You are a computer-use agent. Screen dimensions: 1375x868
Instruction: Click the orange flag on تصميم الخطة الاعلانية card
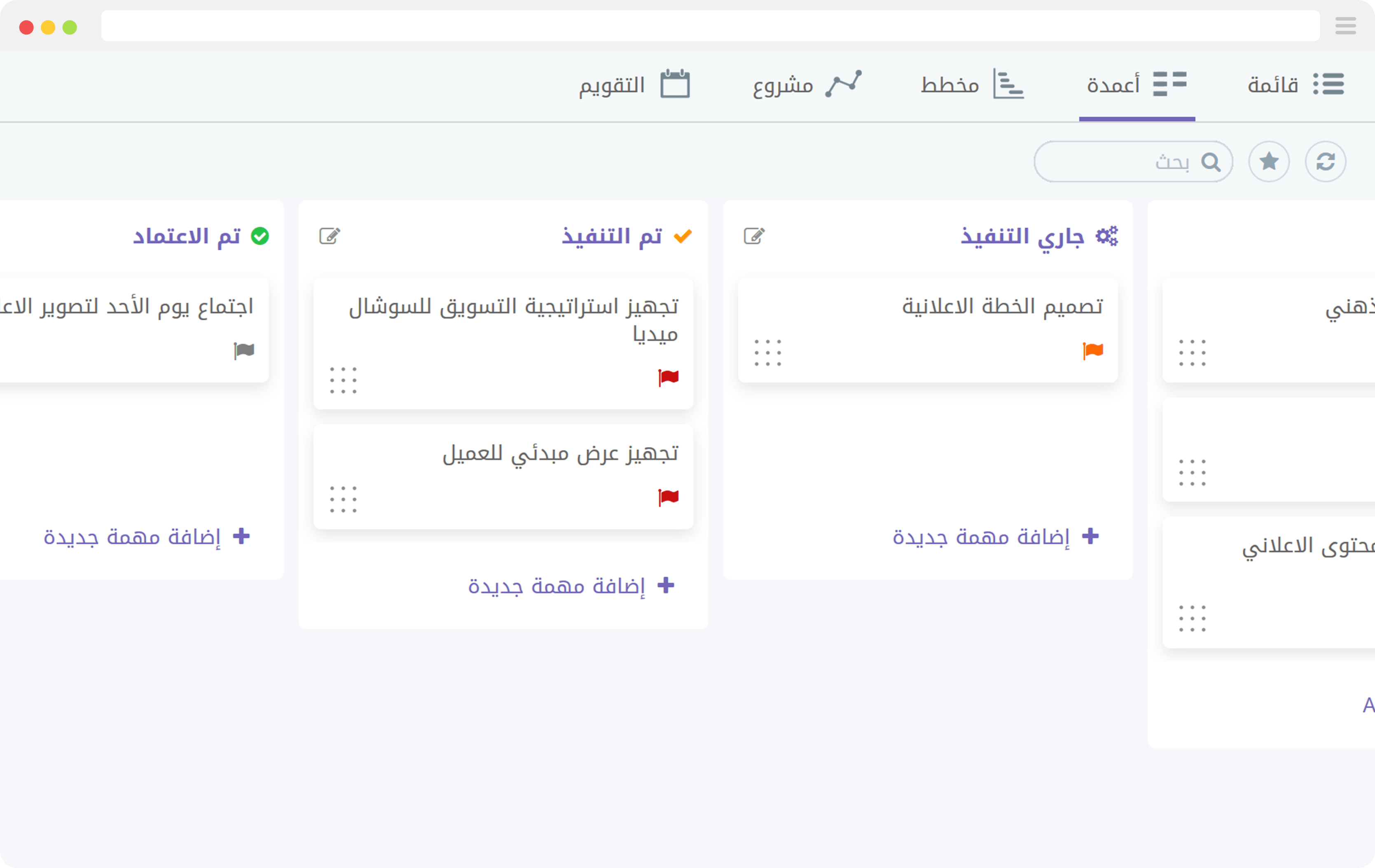(x=1092, y=350)
